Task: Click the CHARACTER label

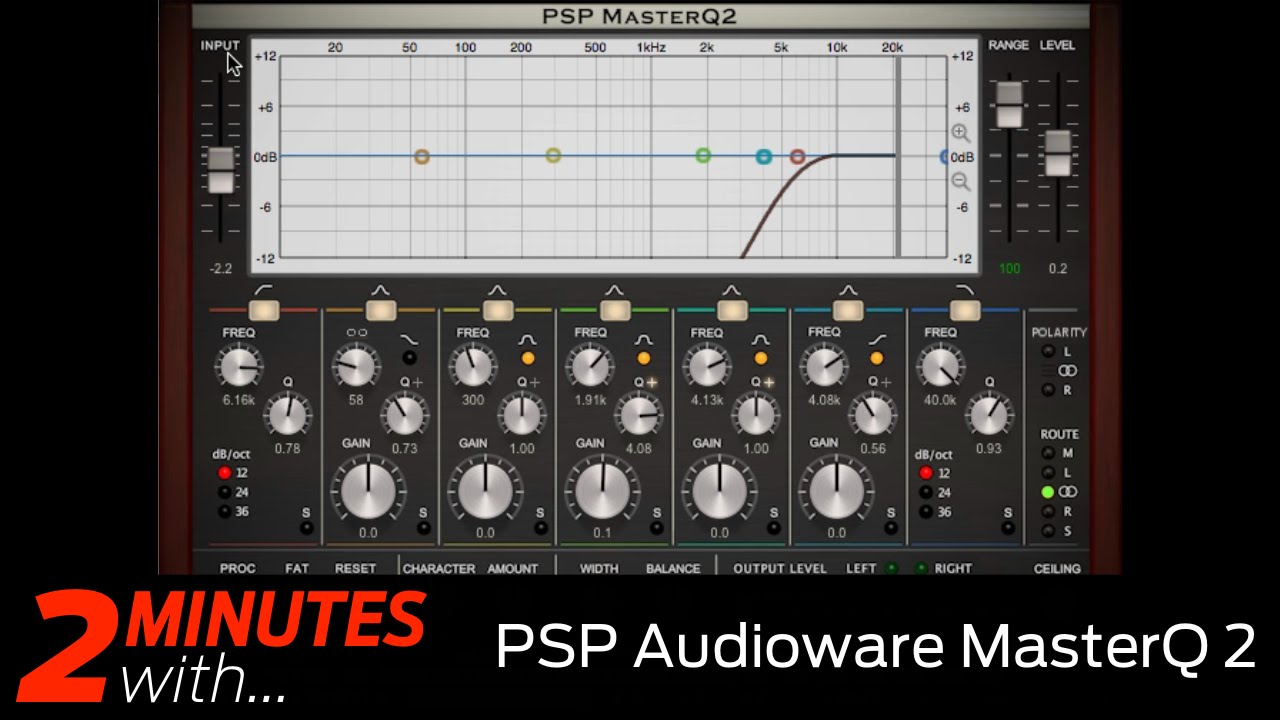Action: (x=439, y=568)
